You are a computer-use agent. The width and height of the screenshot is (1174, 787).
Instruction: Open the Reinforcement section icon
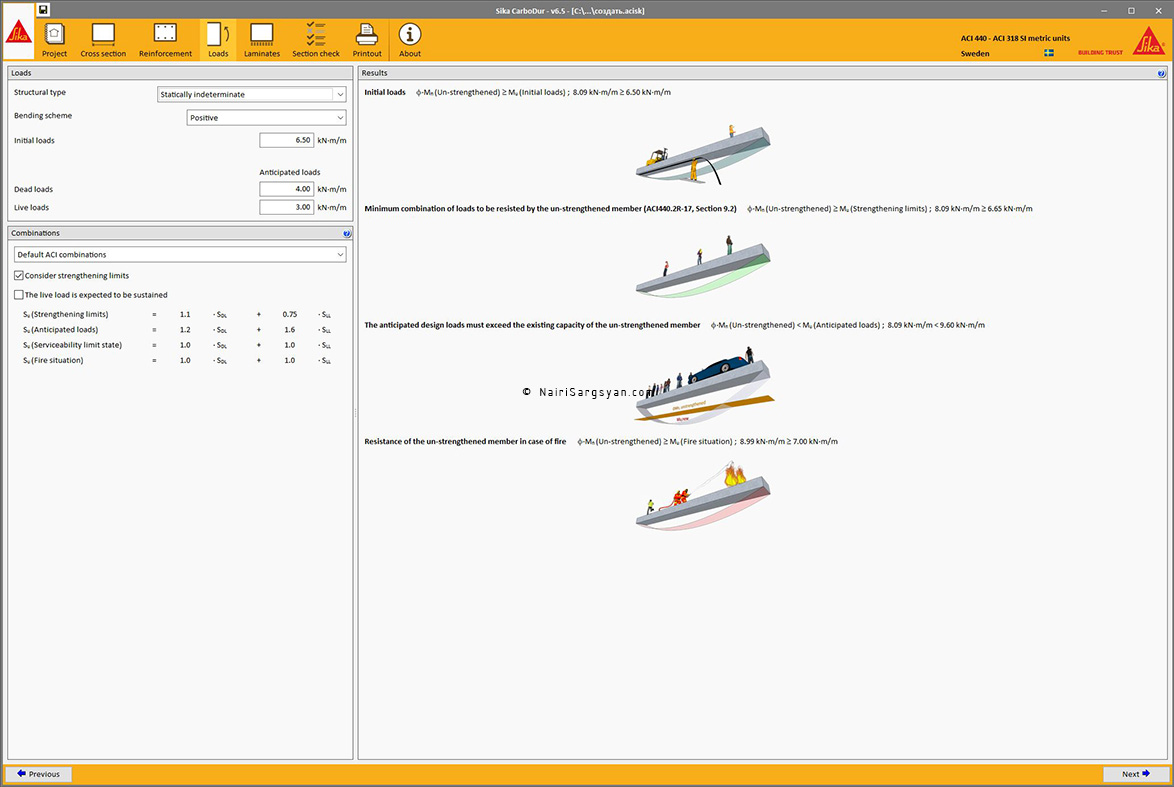click(165, 34)
